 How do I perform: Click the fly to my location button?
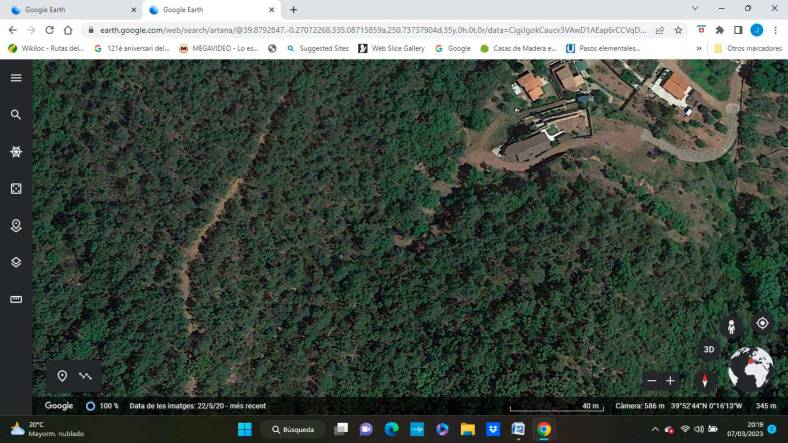762,323
